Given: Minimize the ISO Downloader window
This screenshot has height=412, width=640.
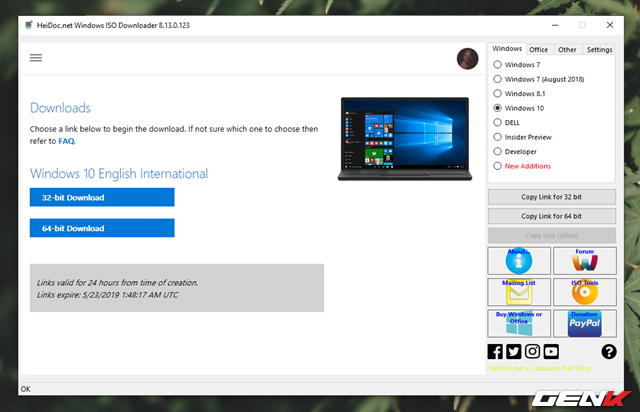Looking at the screenshot, I should click(555, 25).
